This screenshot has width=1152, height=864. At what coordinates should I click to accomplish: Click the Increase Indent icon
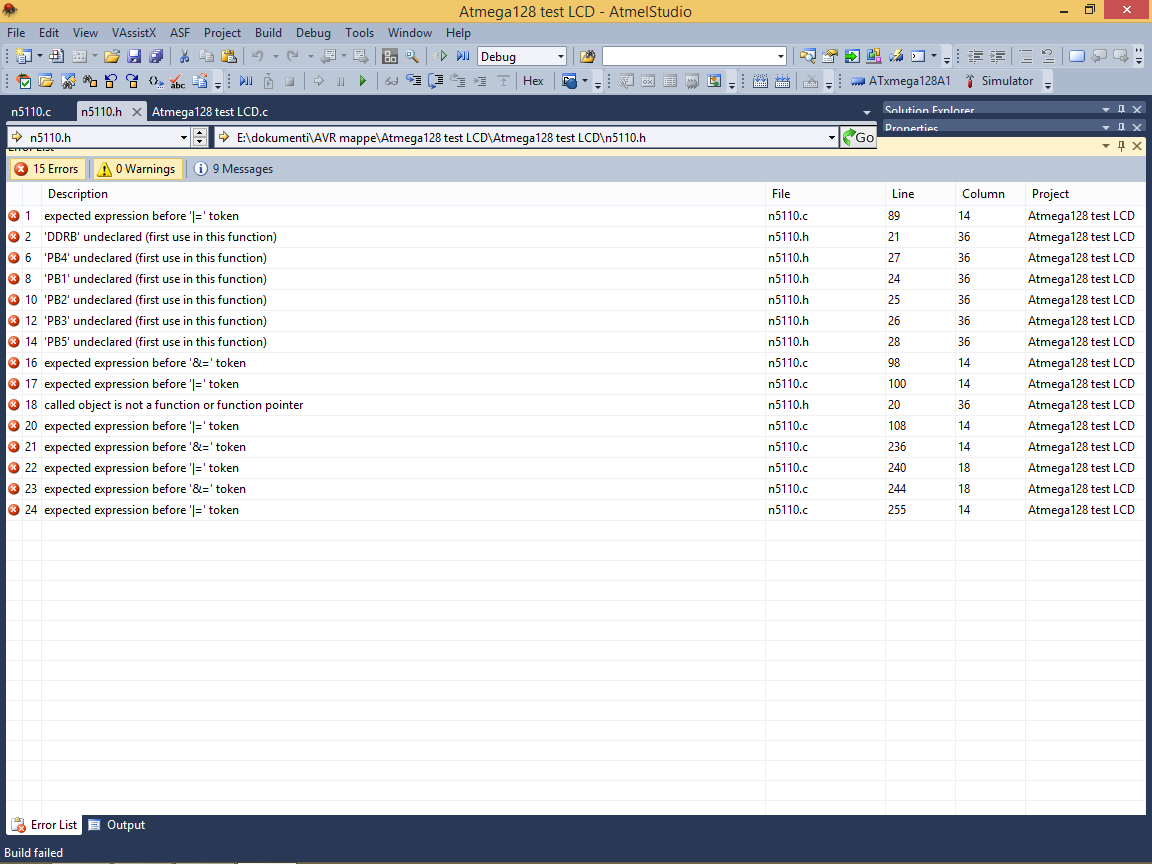tap(998, 57)
